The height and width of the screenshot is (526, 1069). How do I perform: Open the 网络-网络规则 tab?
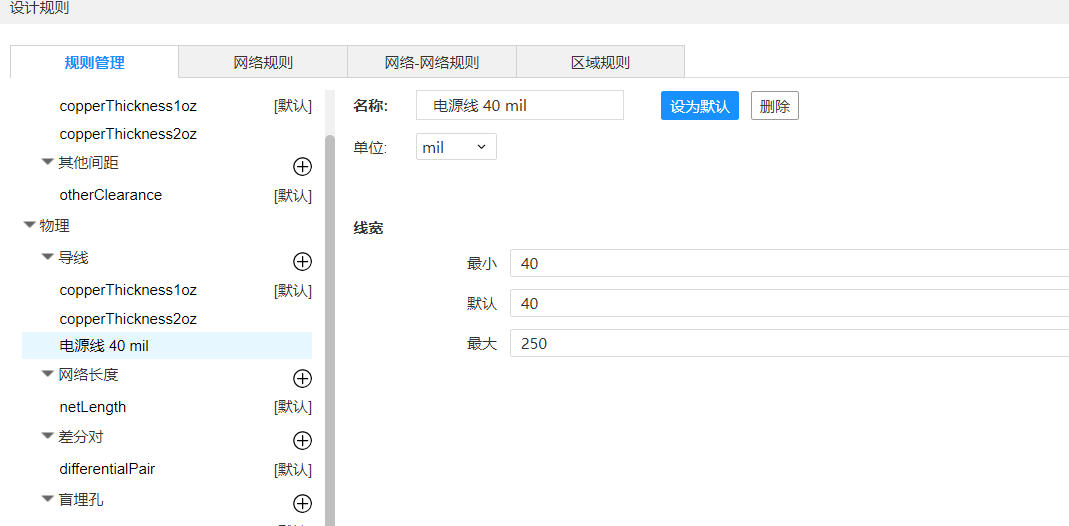point(432,62)
